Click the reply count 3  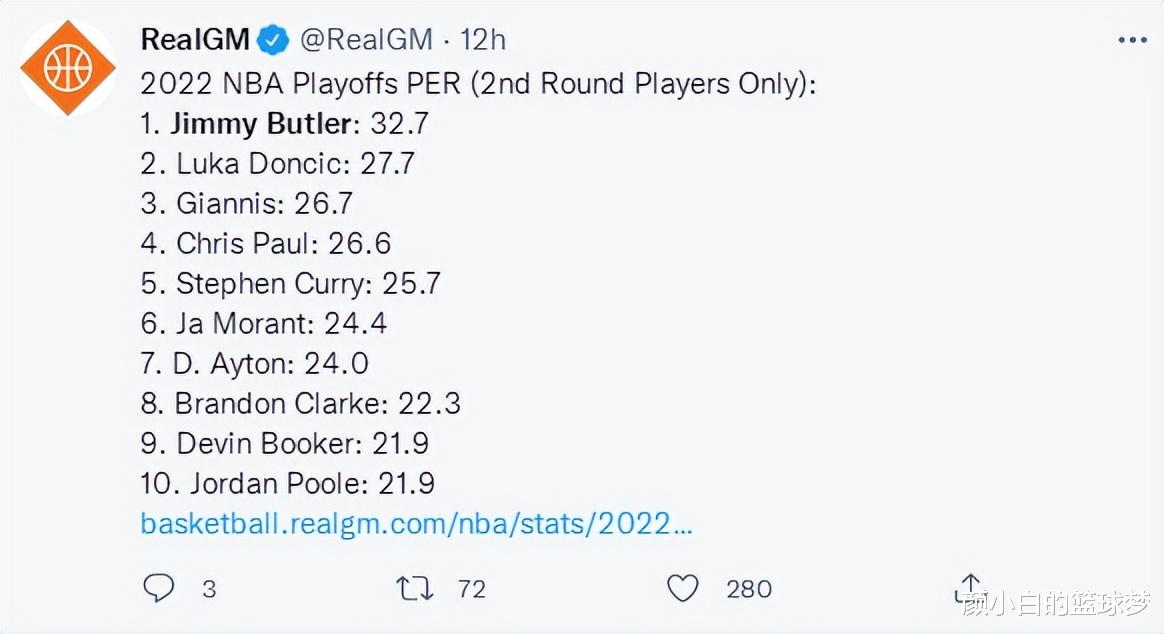[x=209, y=589]
